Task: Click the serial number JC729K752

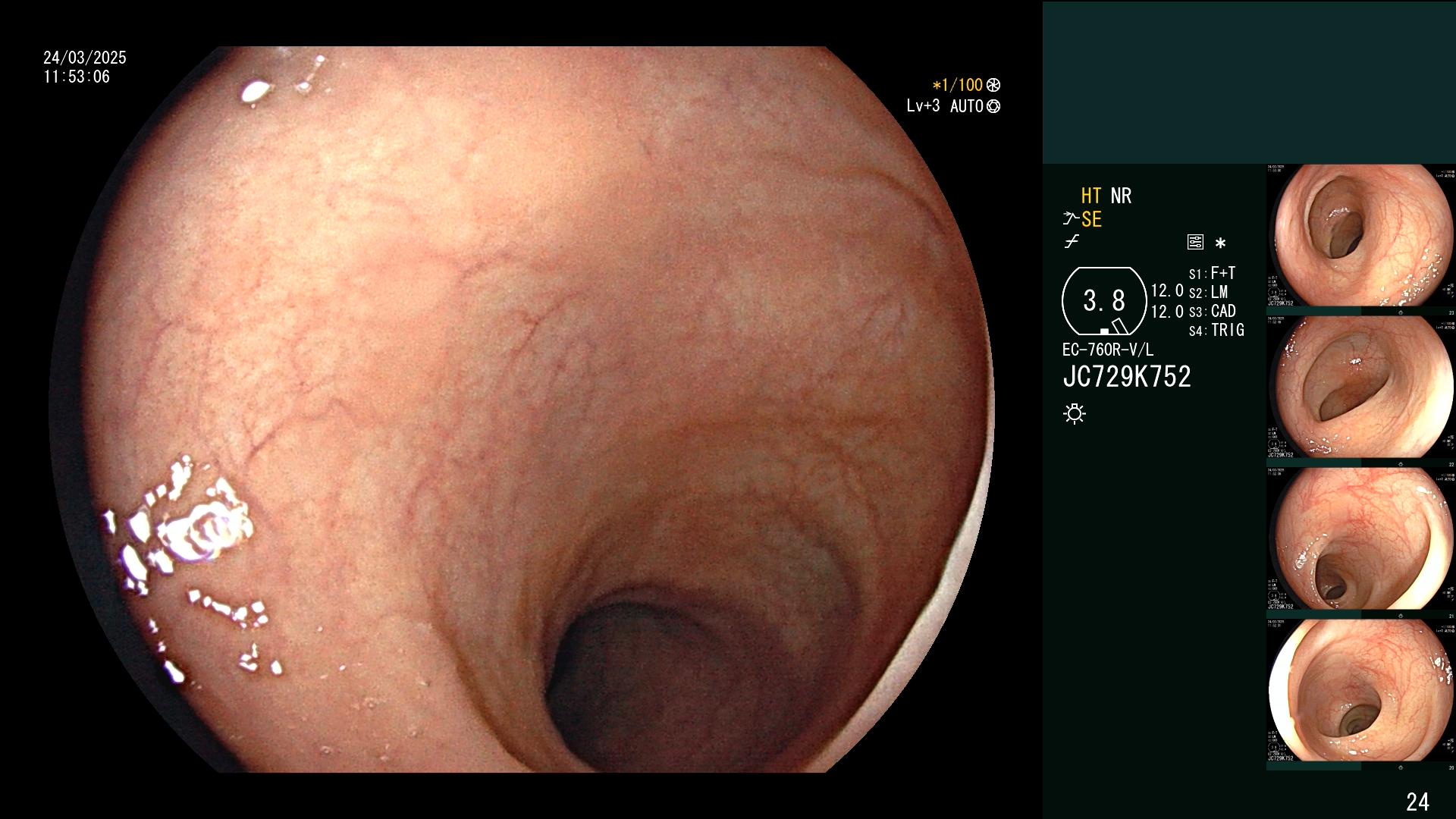Action: coord(1127,377)
